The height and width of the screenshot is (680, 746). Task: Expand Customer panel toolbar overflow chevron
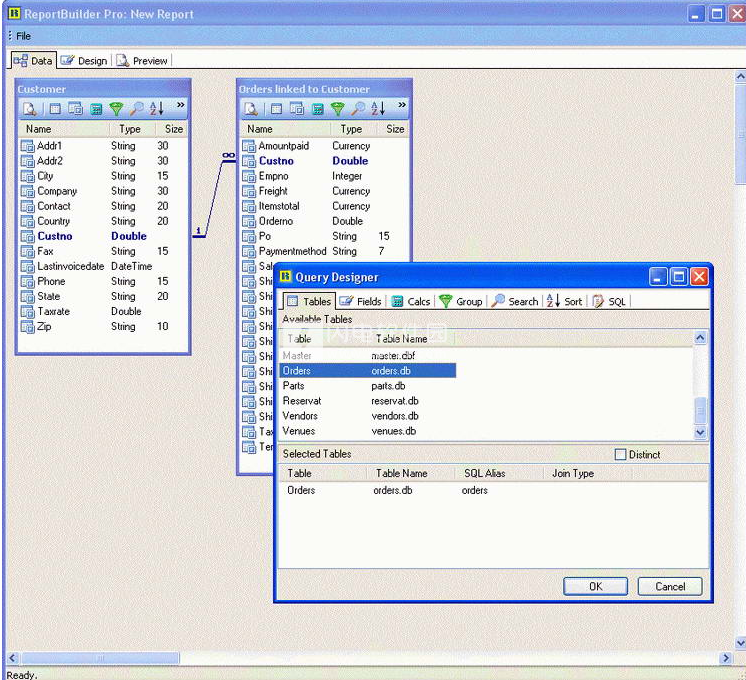tap(181, 105)
